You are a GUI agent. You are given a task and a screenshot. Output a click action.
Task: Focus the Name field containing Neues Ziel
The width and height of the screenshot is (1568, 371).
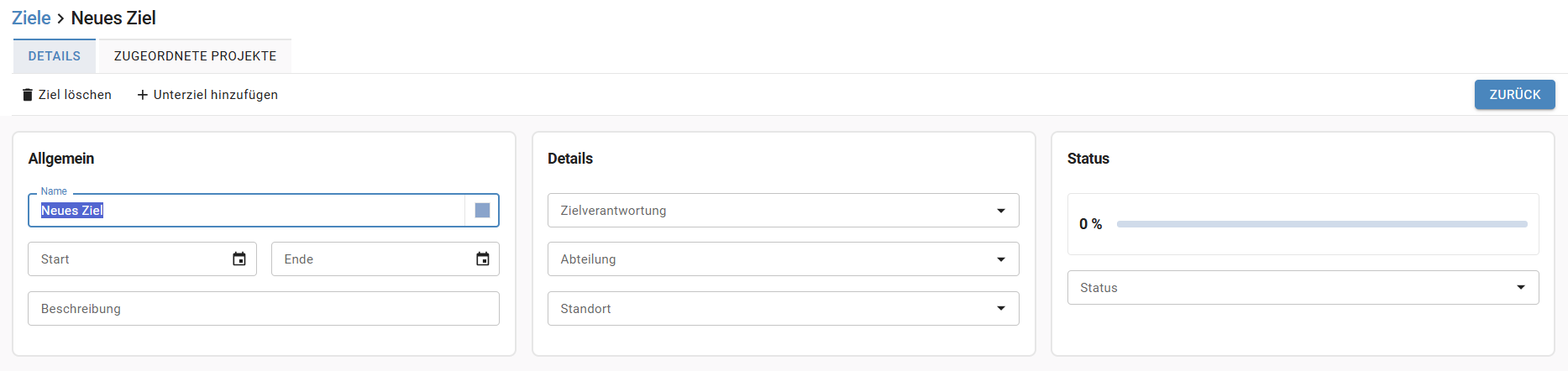[246, 211]
